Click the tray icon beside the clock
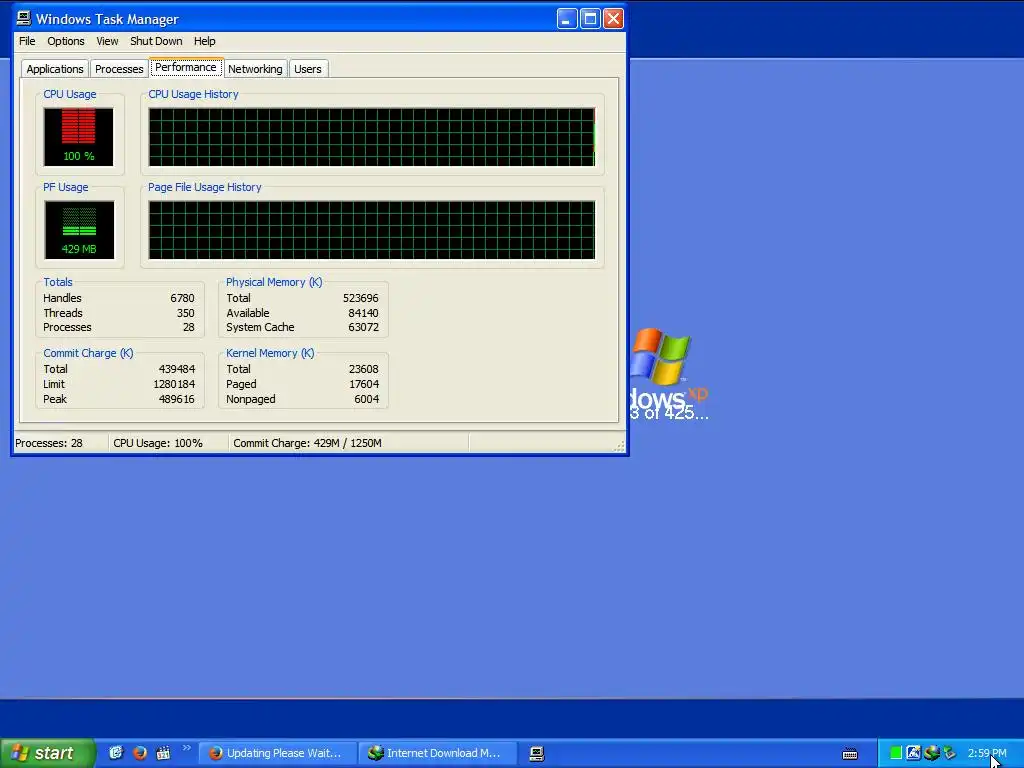The width and height of the screenshot is (1024, 768). coord(950,753)
